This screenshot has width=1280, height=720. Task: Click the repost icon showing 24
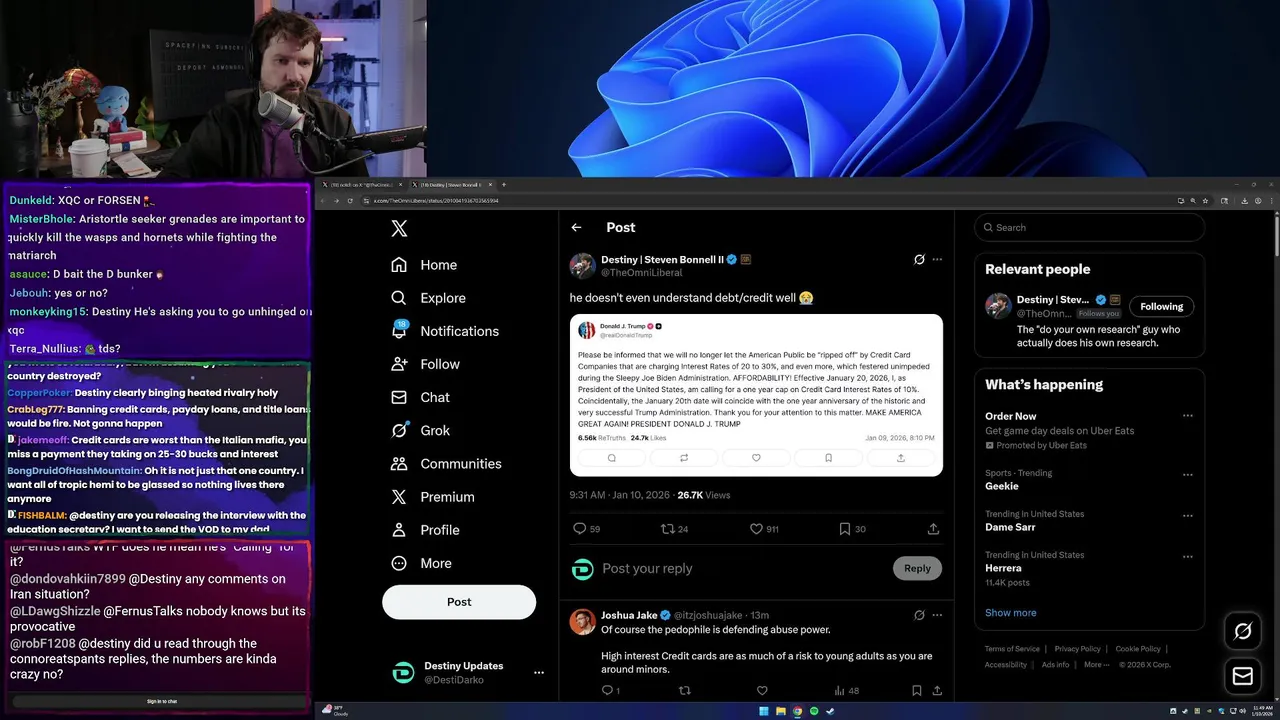(667, 529)
